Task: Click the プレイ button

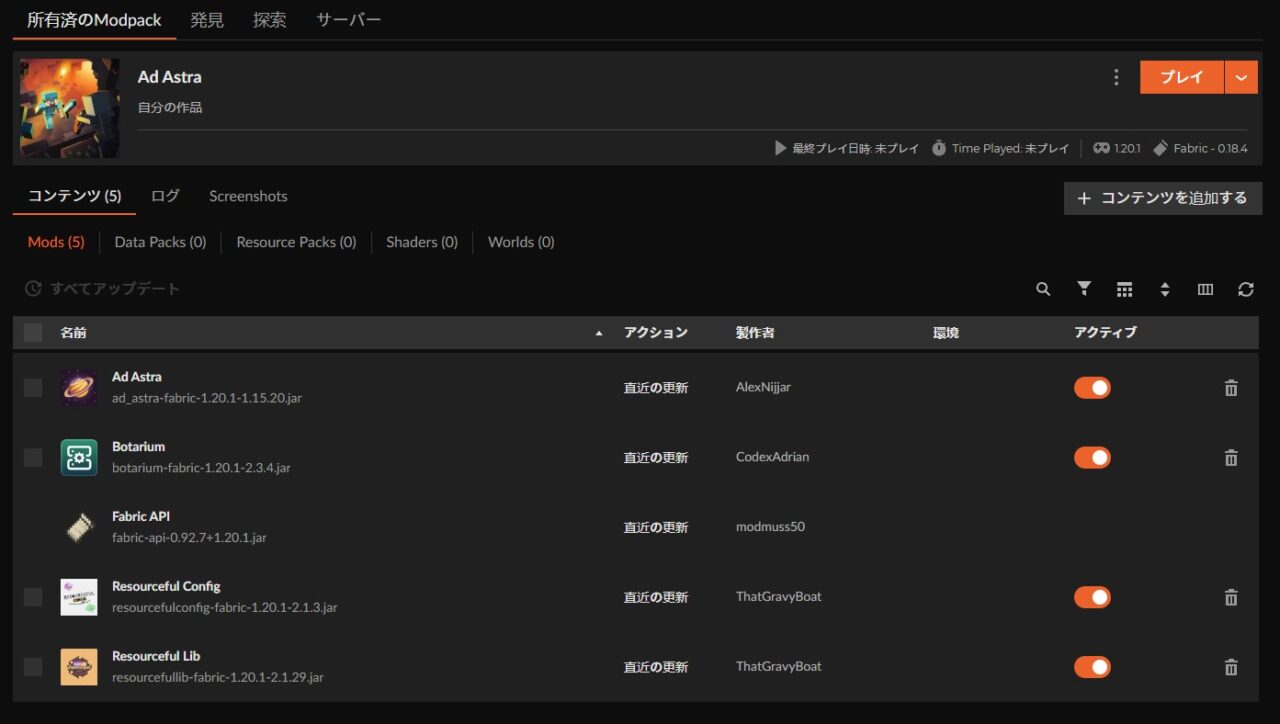Action: tap(1181, 77)
